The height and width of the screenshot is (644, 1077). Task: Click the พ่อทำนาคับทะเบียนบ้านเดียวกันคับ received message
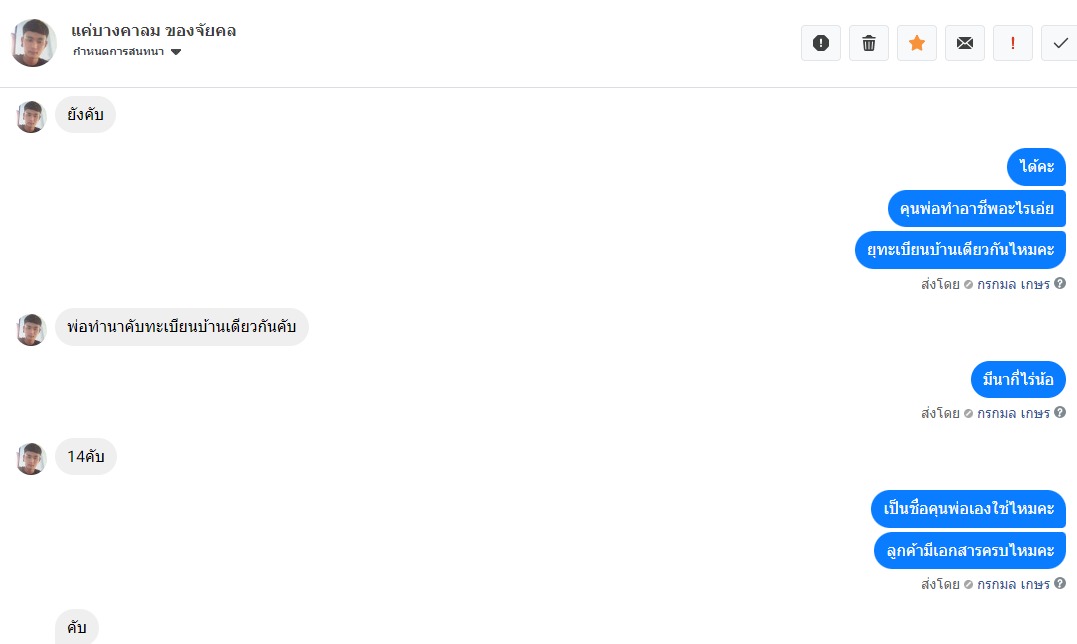[181, 328]
